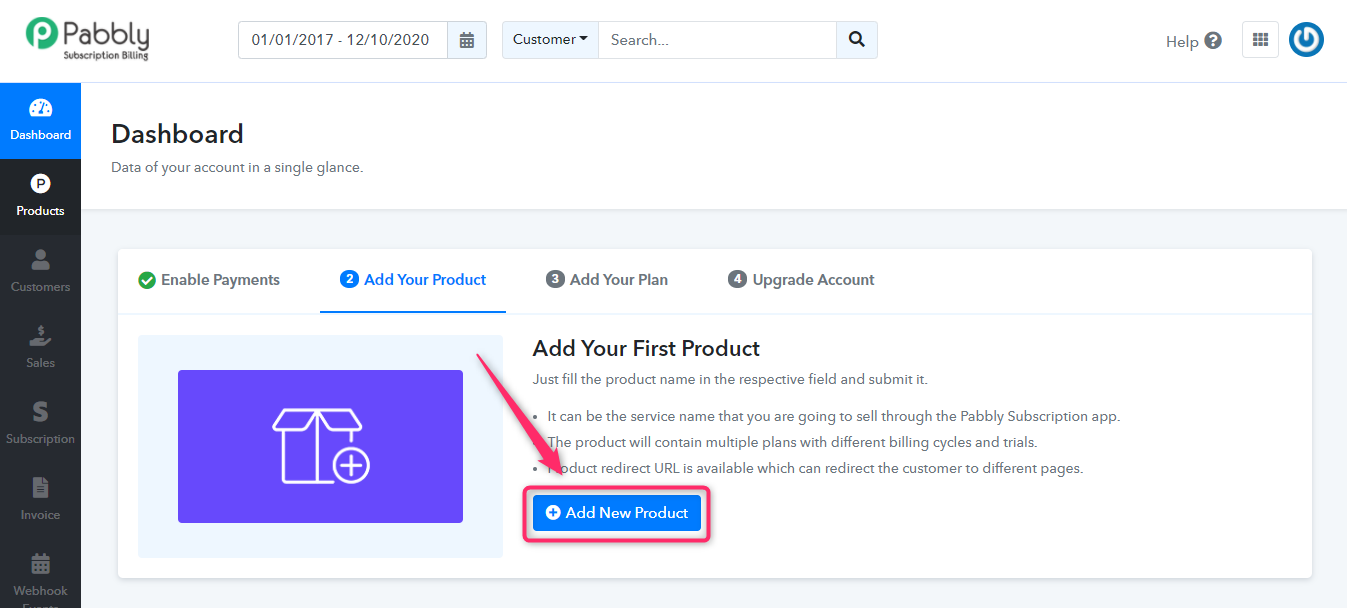Image resolution: width=1347 pixels, height=608 pixels.
Task: Click the box-plus product illustration
Action: (320, 446)
